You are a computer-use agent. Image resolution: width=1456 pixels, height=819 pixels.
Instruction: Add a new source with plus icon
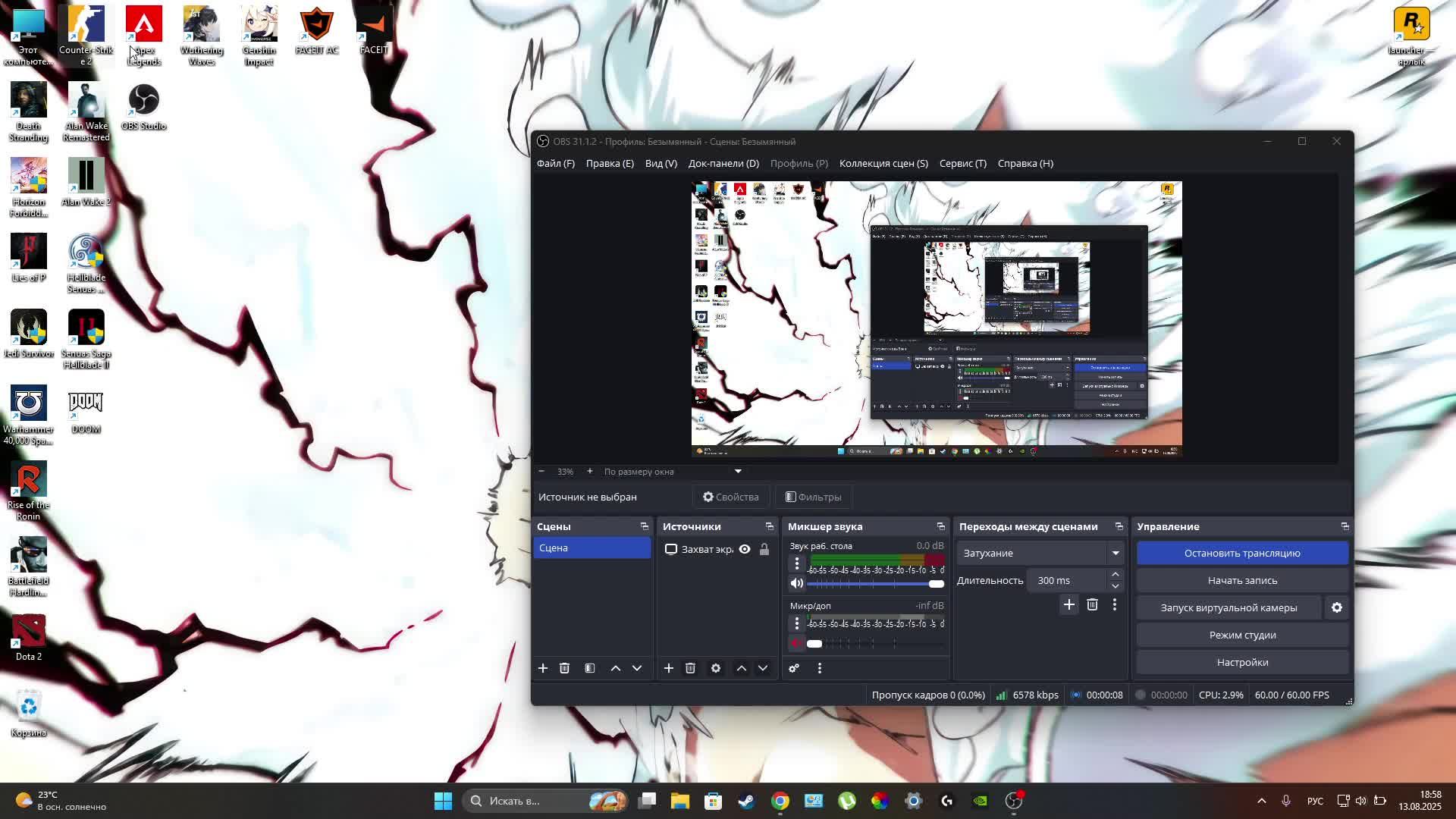(x=668, y=668)
